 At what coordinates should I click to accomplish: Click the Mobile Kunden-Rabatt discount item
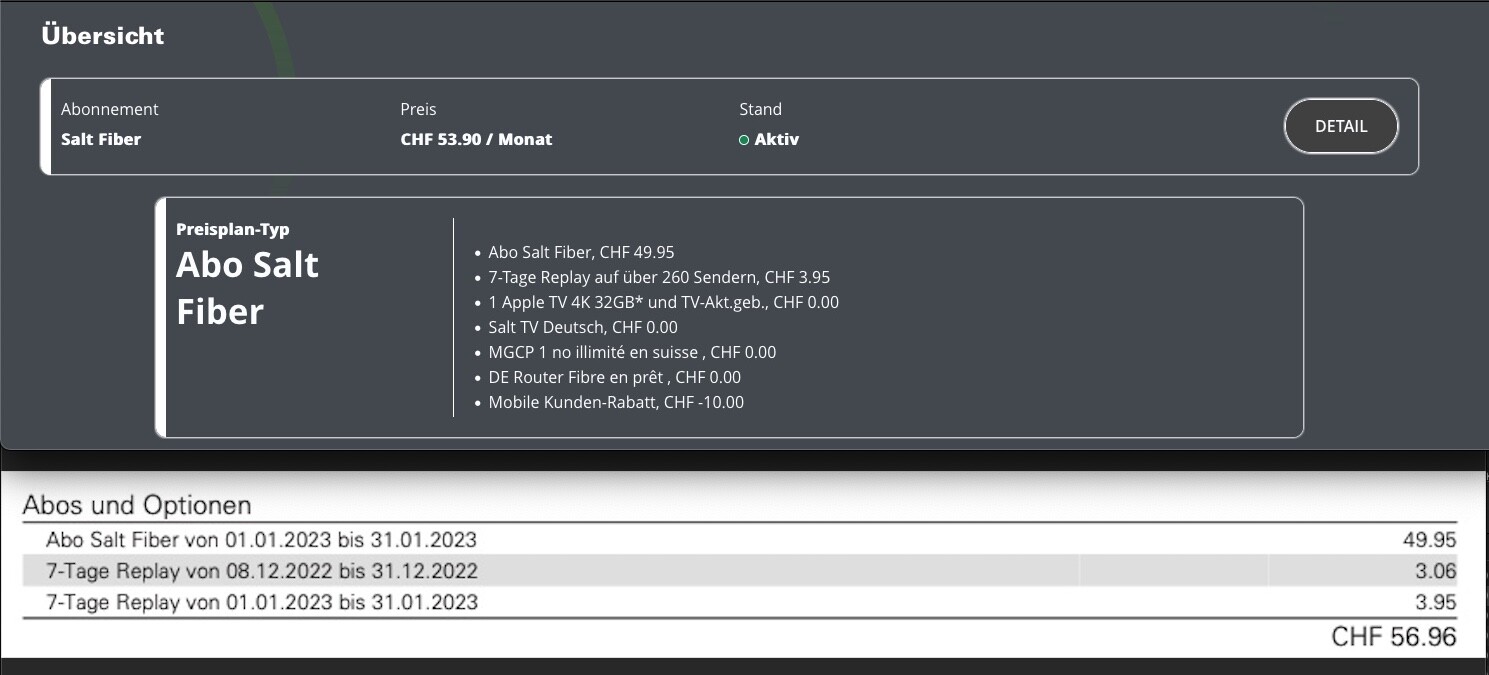(615, 402)
